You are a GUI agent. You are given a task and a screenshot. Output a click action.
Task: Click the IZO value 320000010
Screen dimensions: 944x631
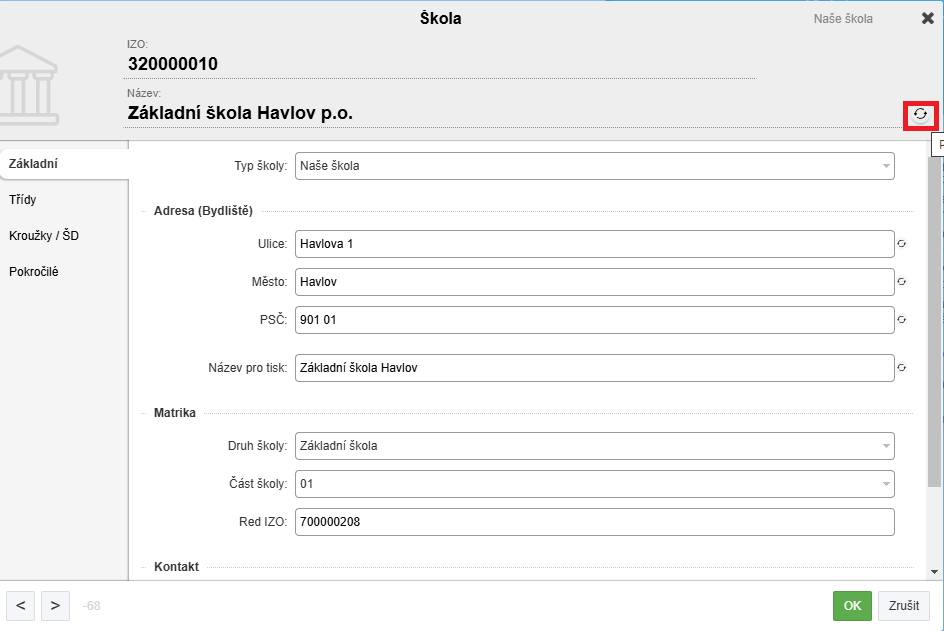(173, 64)
